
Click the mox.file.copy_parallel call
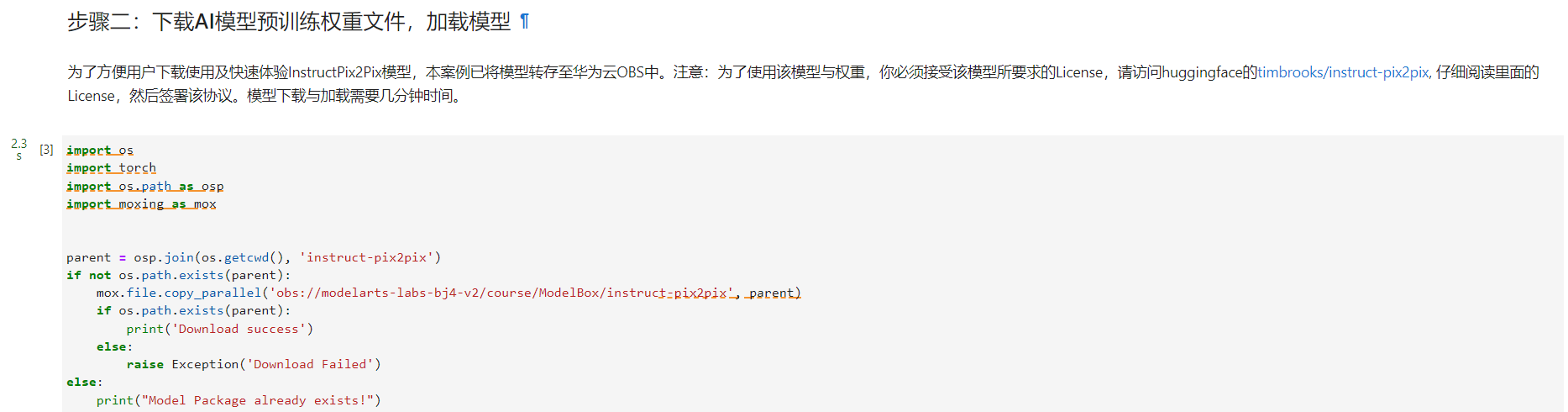178,293
